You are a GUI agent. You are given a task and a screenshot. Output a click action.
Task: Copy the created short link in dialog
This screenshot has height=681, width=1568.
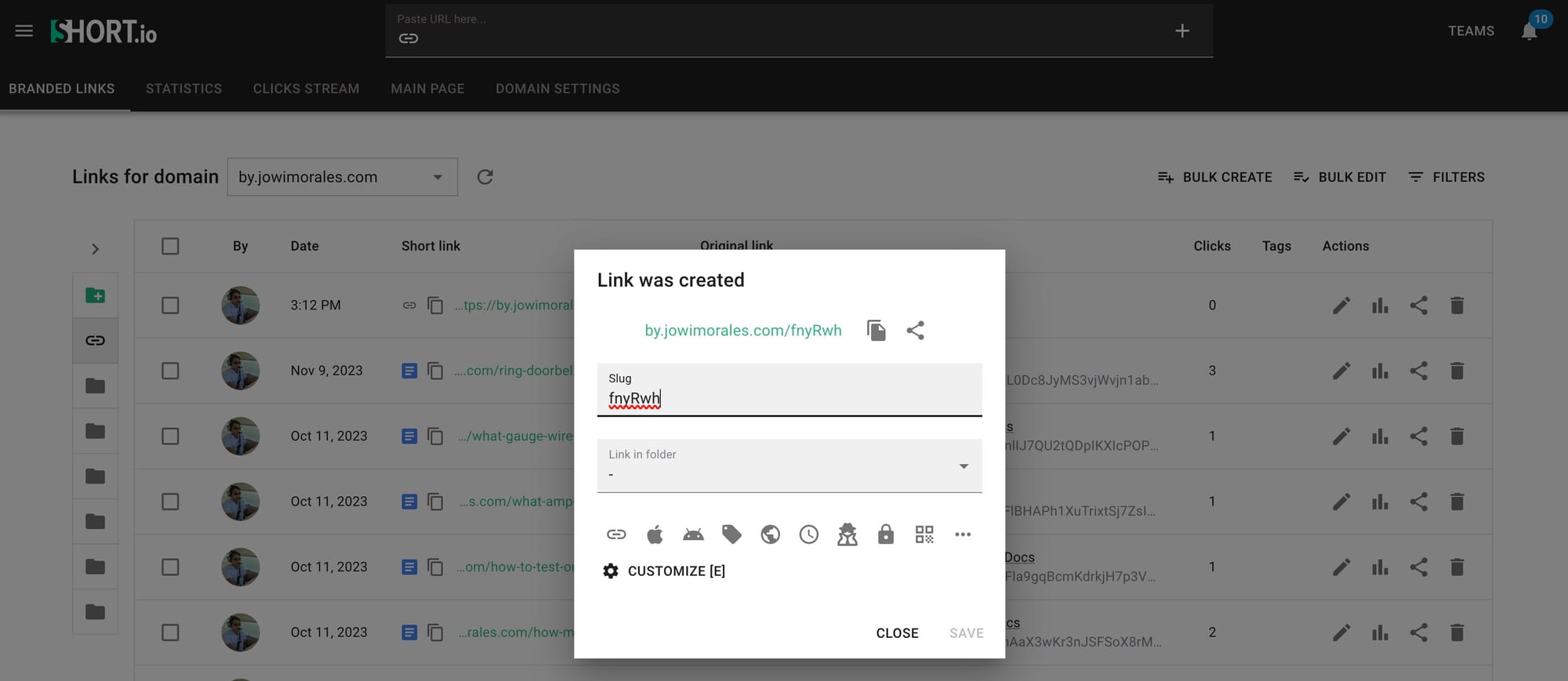877,331
